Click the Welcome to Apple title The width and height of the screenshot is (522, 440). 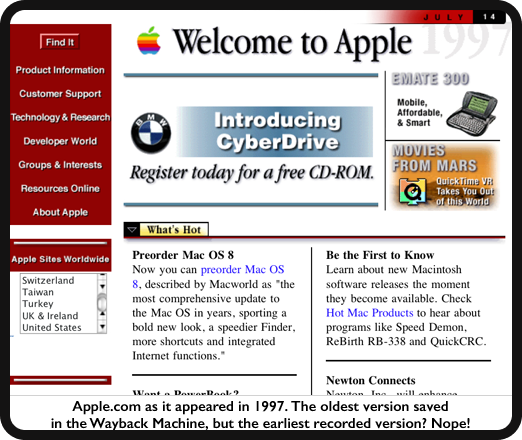pyautogui.click(x=293, y=43)
